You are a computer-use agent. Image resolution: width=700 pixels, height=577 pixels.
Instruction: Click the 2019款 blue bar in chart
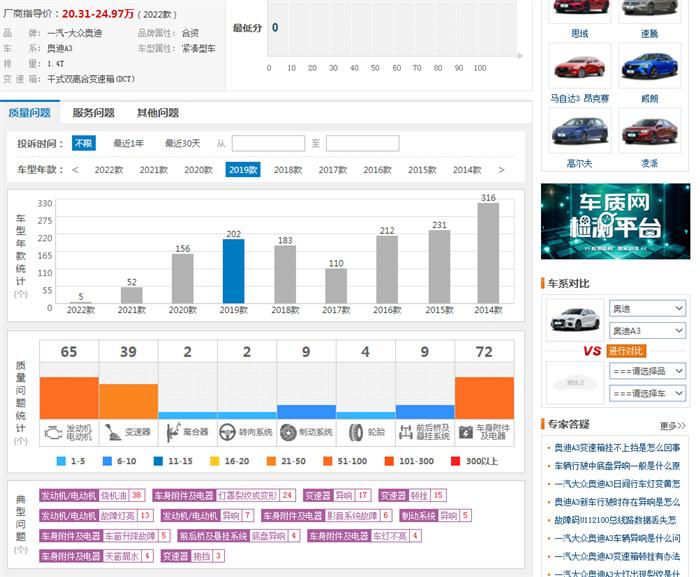233,272
